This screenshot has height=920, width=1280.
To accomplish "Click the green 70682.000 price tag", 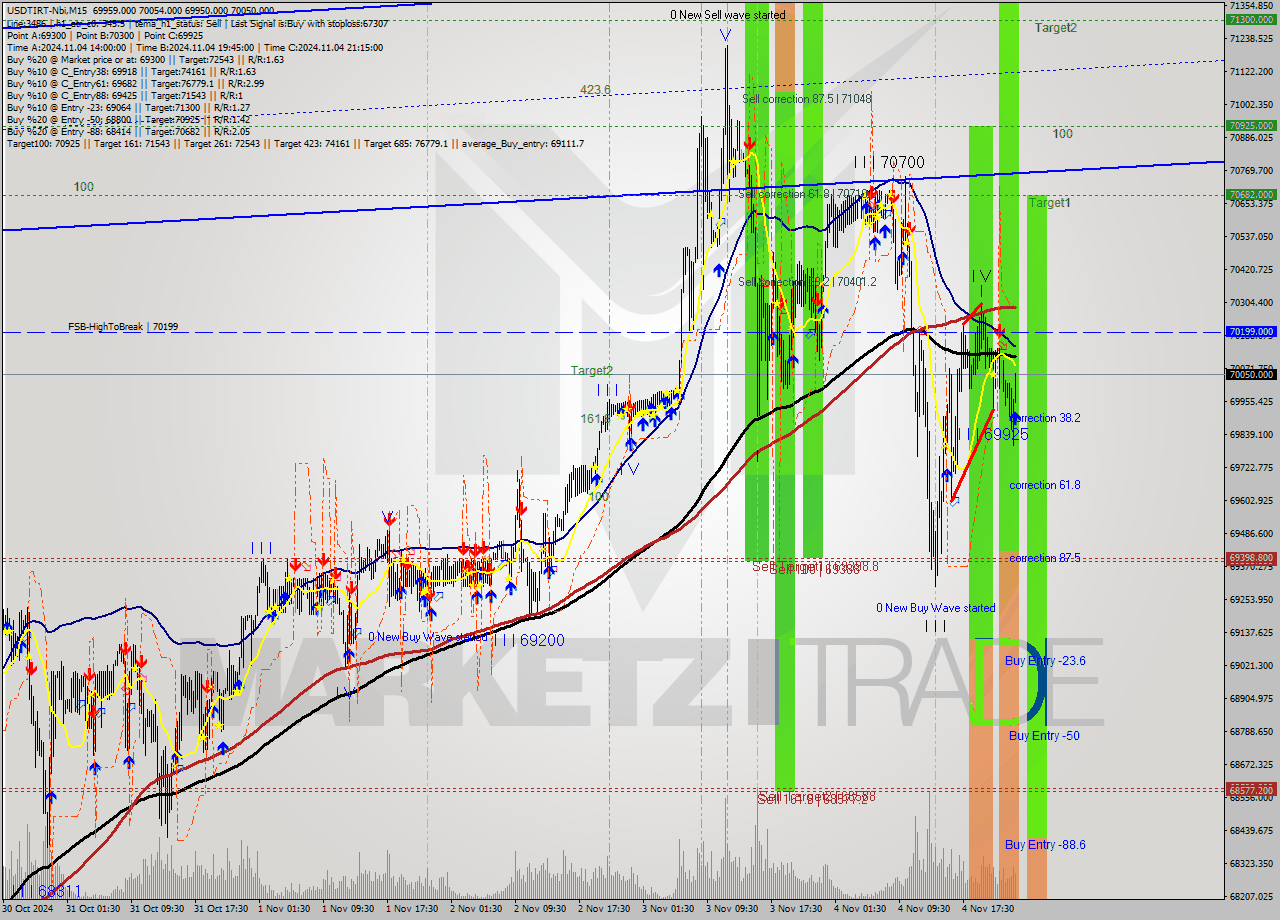I will pos(1251,195).
